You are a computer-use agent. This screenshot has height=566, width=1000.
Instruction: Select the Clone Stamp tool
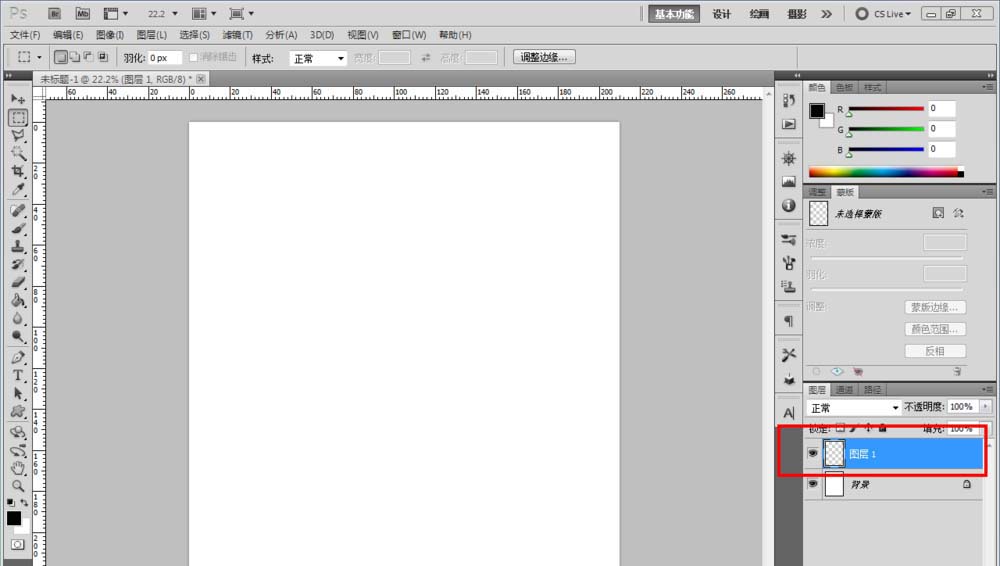point(18,246)
